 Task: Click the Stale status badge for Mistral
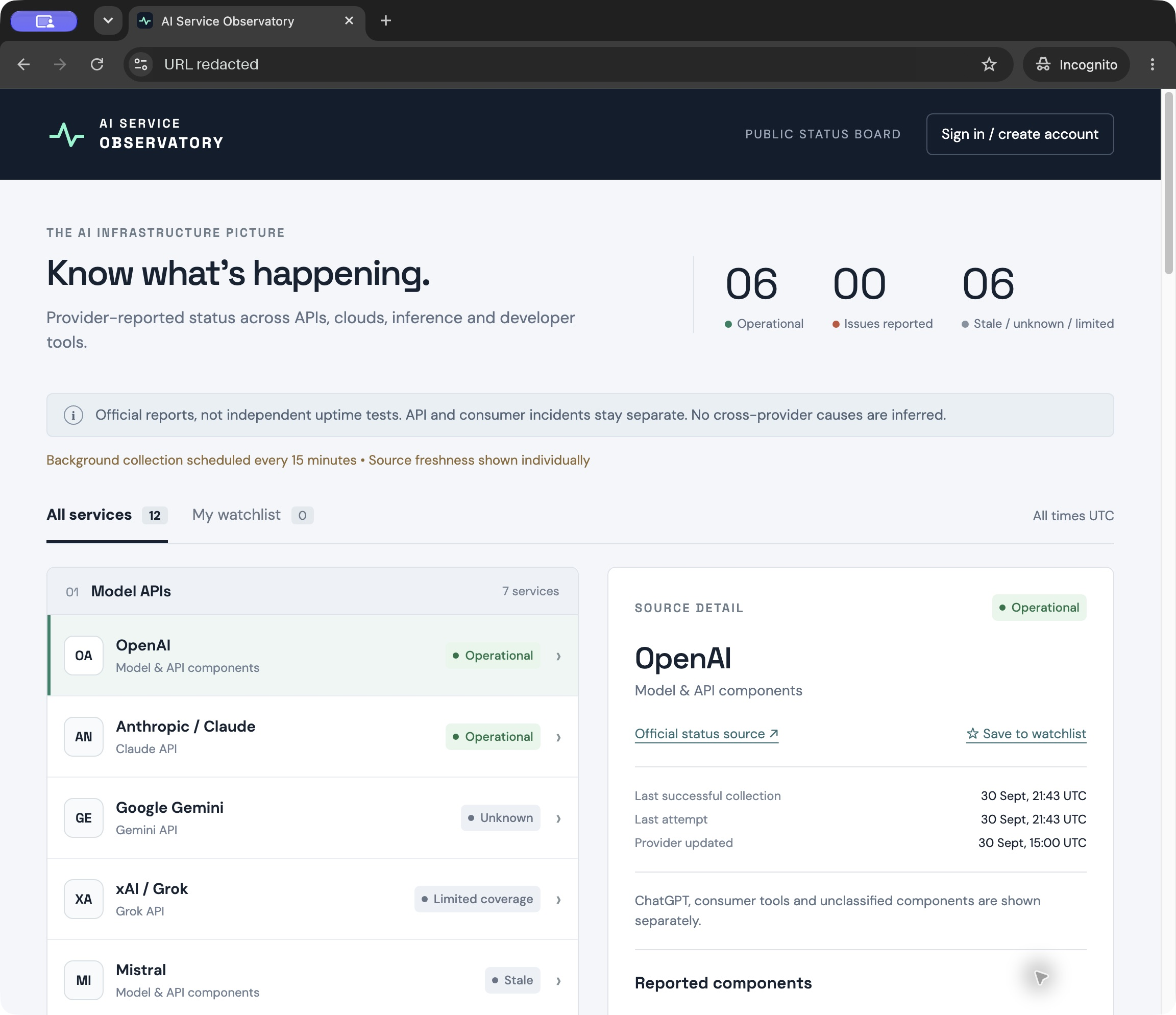click(x=512, y=980)
